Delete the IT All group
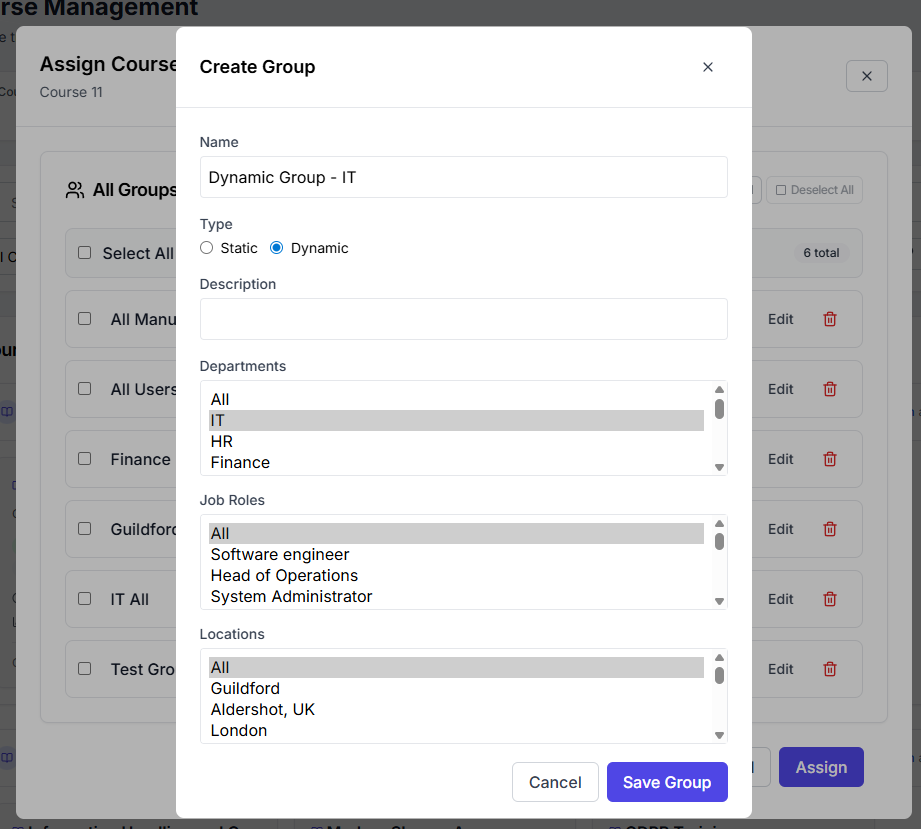The width and height of the screenshot is (921, 829). (x=830, y=599)
